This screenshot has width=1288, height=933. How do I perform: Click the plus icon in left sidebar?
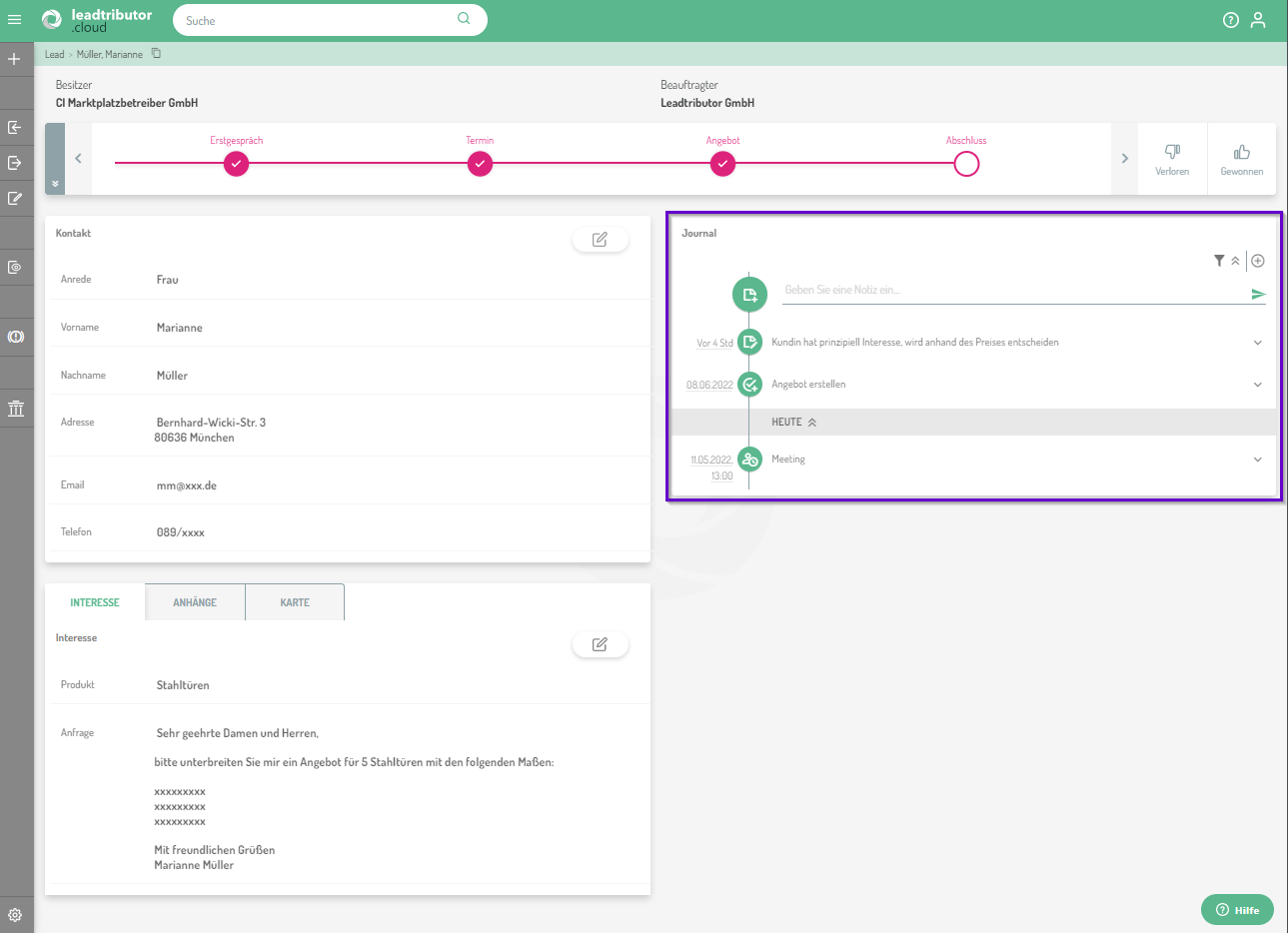click(14, 59)
